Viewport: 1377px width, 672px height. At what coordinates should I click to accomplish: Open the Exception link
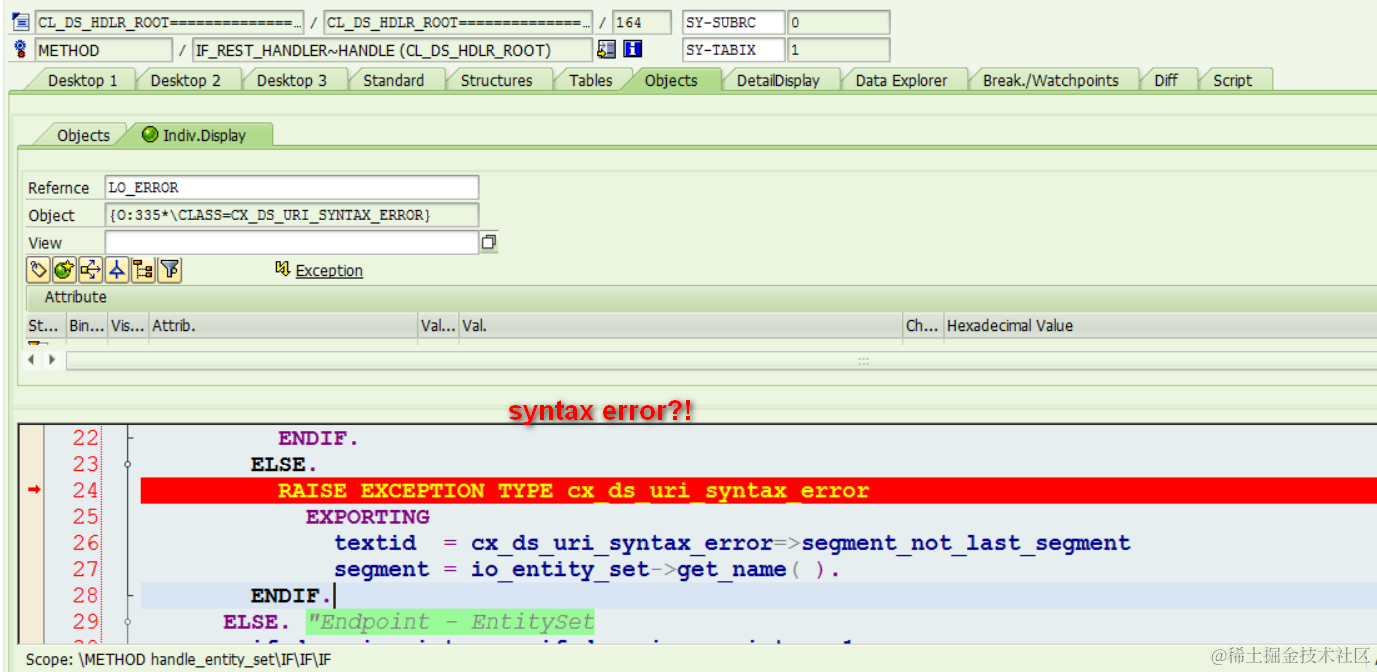tap(329, 270)
